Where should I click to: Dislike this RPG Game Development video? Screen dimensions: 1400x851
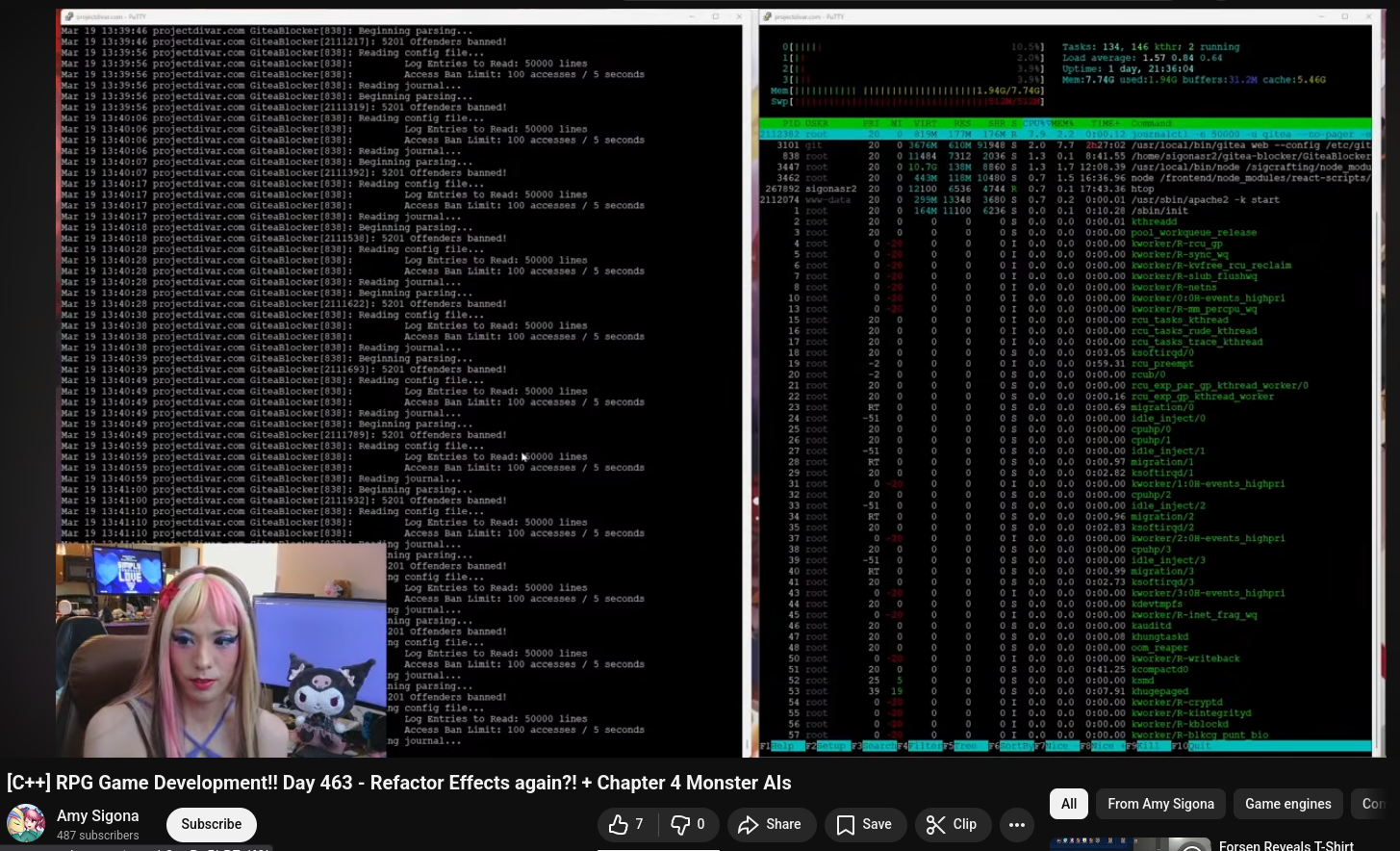[689, 824]
